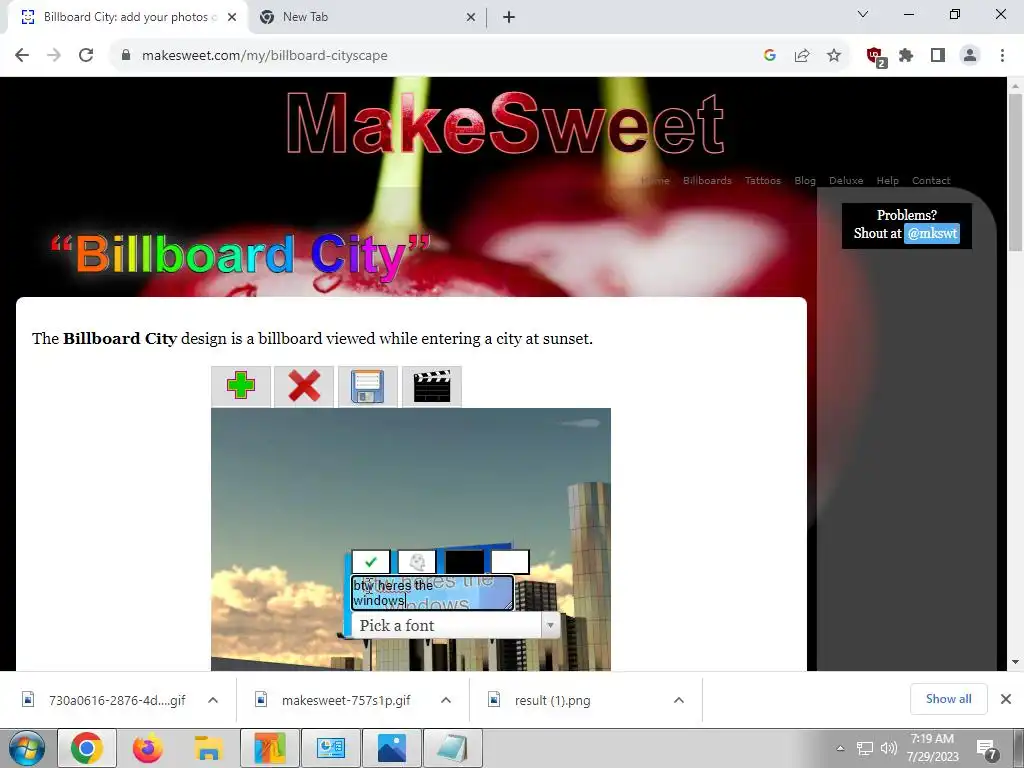Bookmark page with the star icon

[x=834, y=56]
